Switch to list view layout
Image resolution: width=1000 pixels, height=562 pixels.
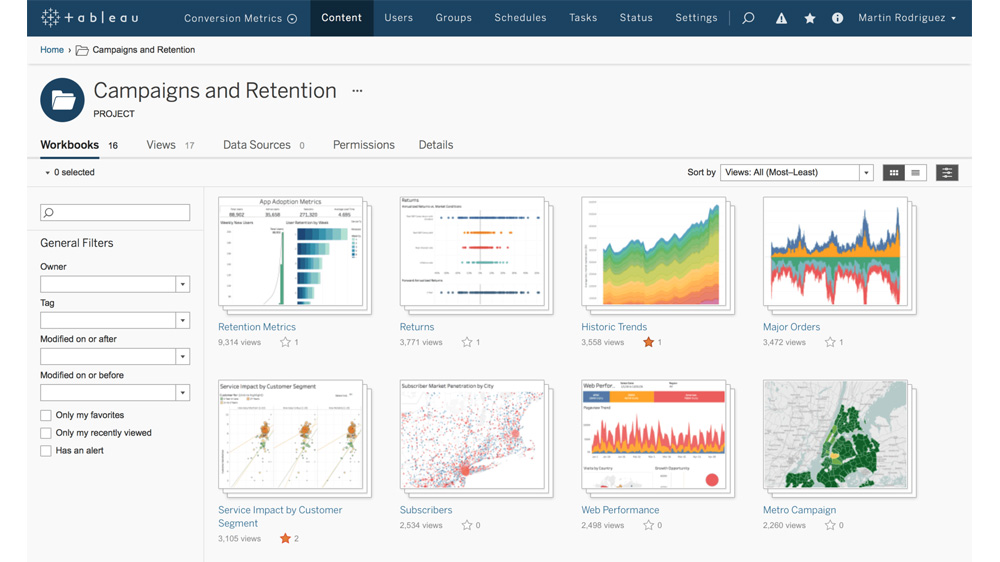tap(915, 173)
